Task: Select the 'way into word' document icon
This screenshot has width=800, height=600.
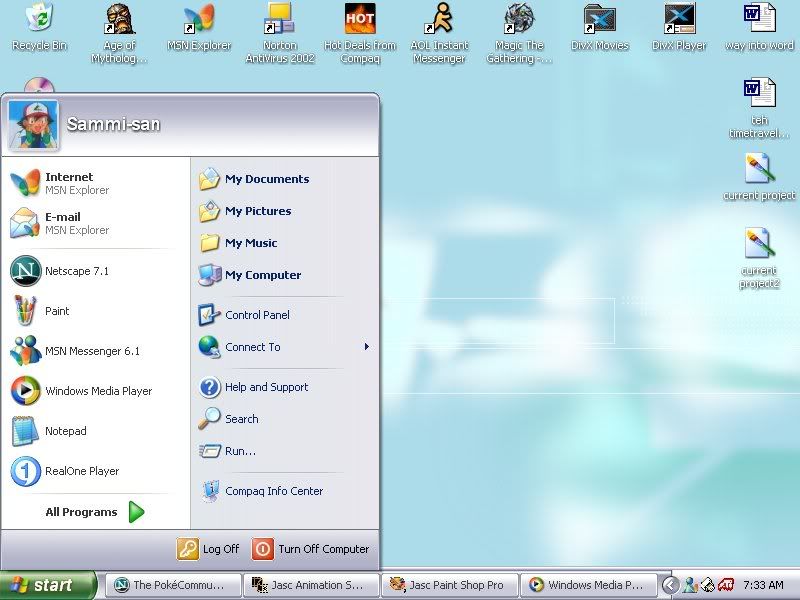Action: coord(759,27)
